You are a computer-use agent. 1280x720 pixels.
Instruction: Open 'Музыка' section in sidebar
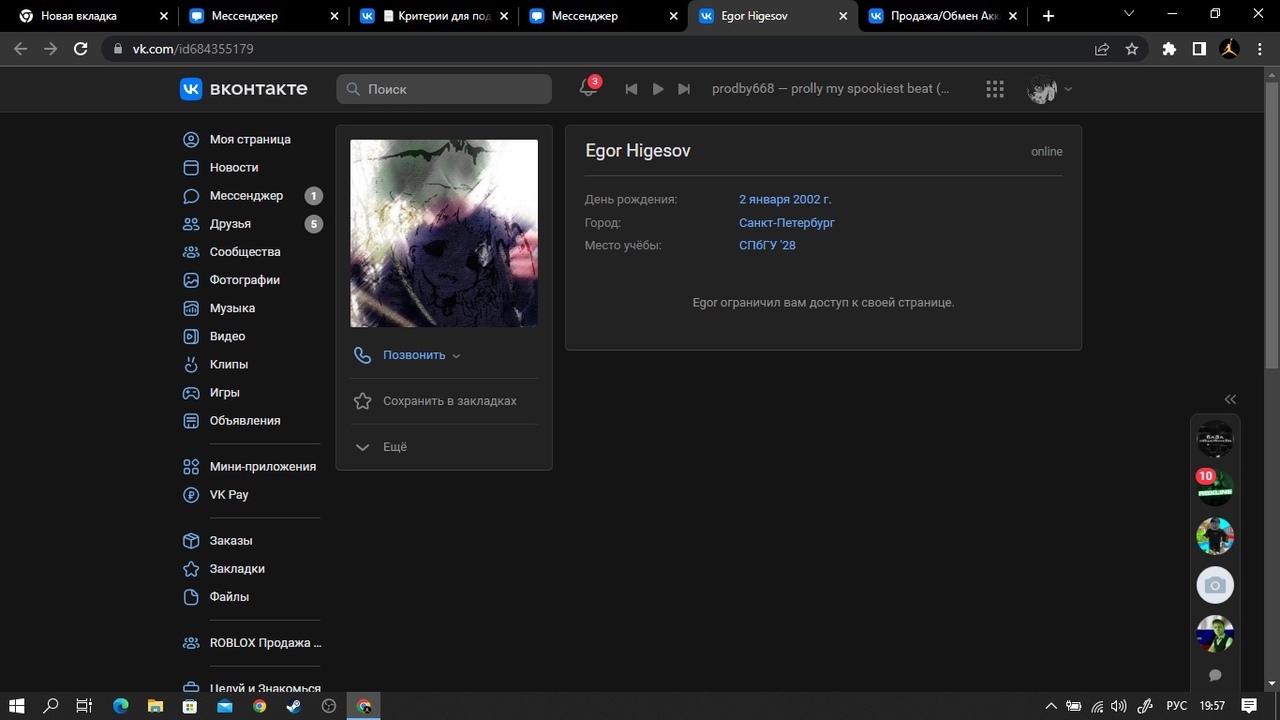point(232,308)
